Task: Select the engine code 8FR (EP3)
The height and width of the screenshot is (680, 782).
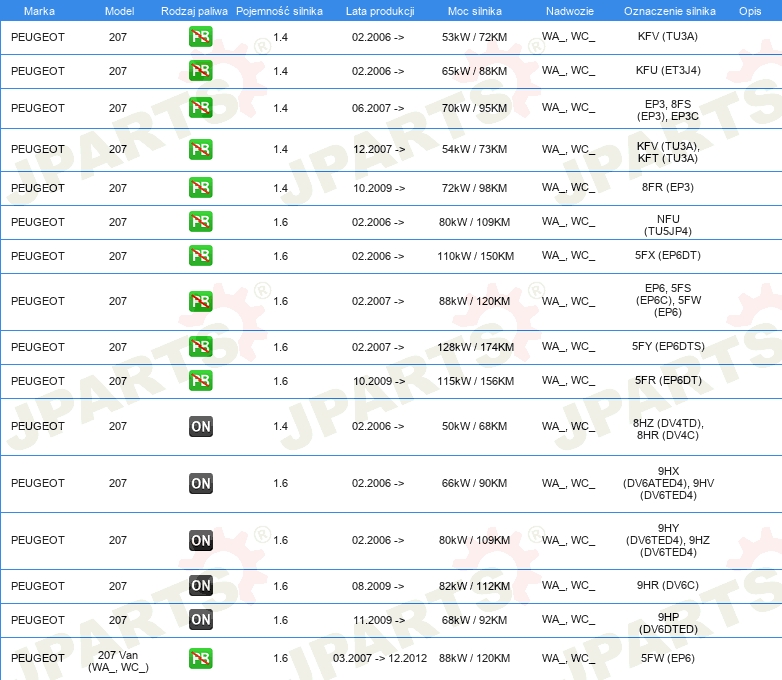Action: (x=668, y=188)
